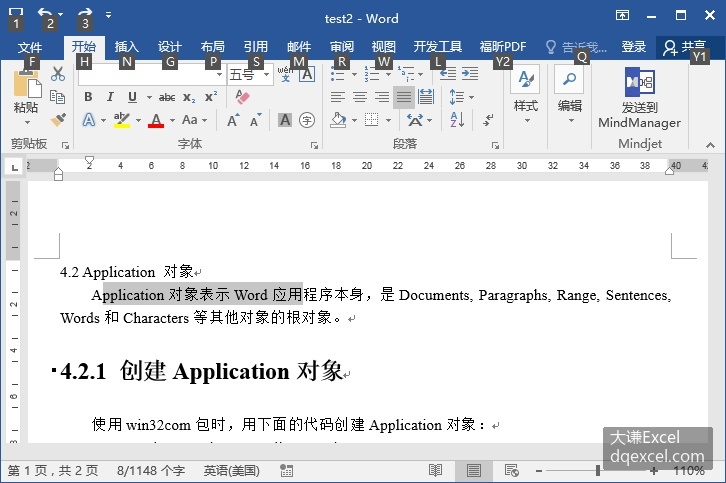
Task: Switch to Read Mode view
Action: click(435, 470)
